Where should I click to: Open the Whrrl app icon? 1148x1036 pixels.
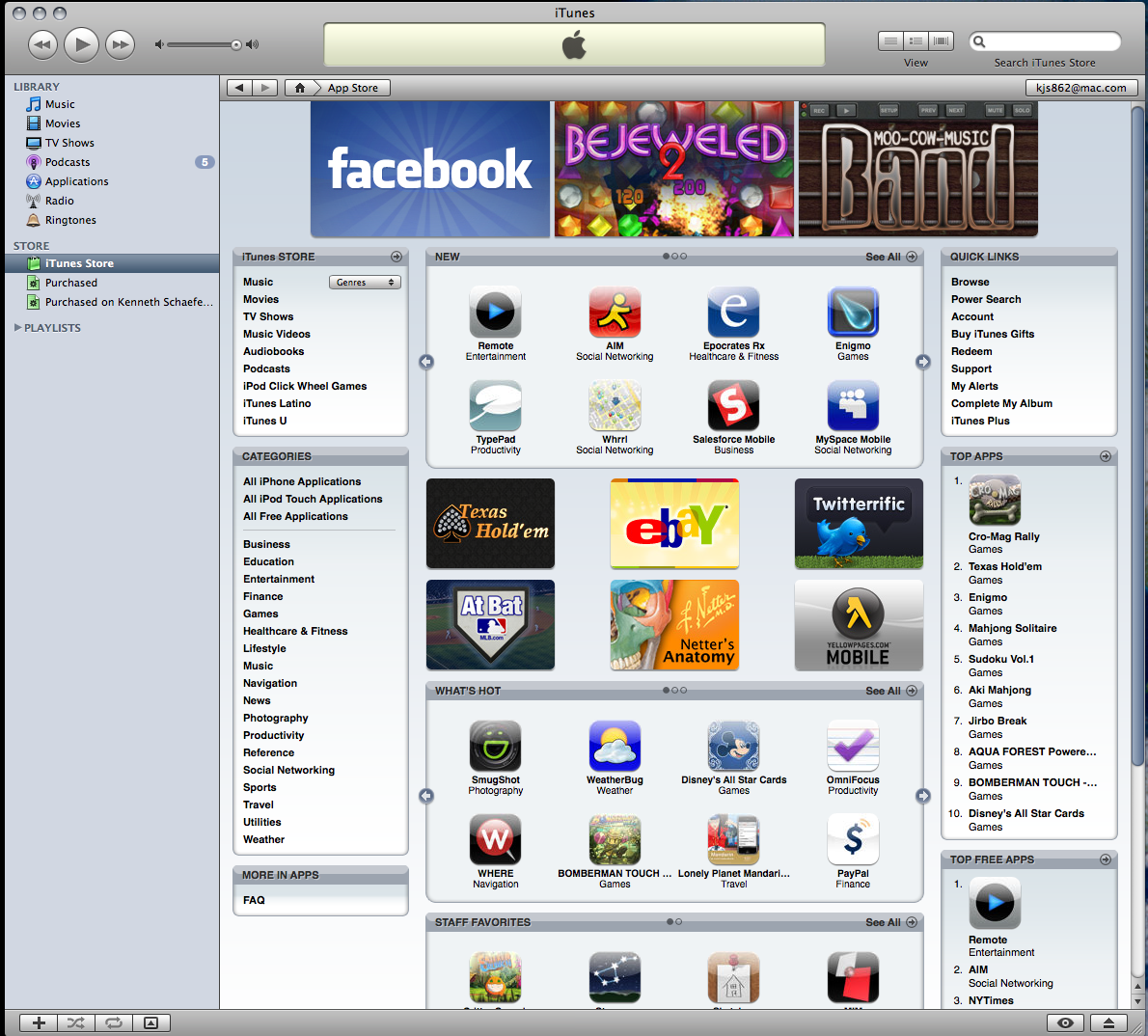(615, 405)
